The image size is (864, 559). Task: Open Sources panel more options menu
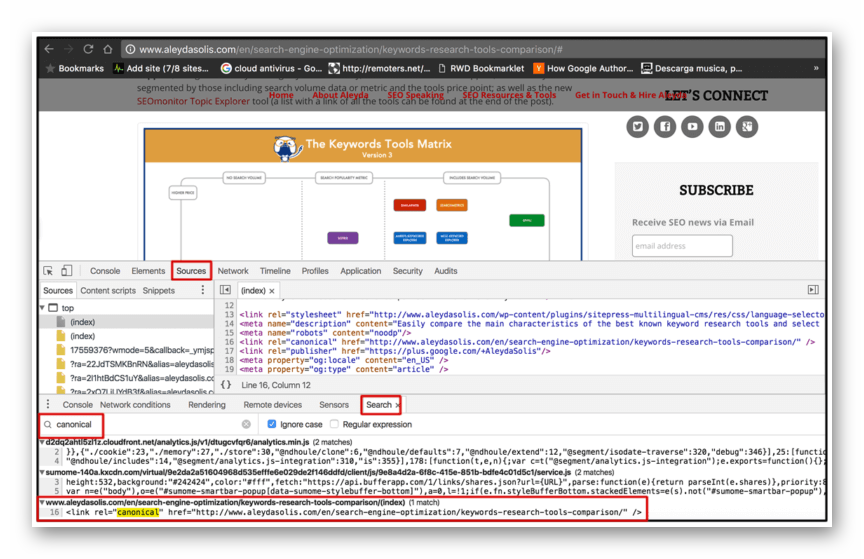[203, 290]
